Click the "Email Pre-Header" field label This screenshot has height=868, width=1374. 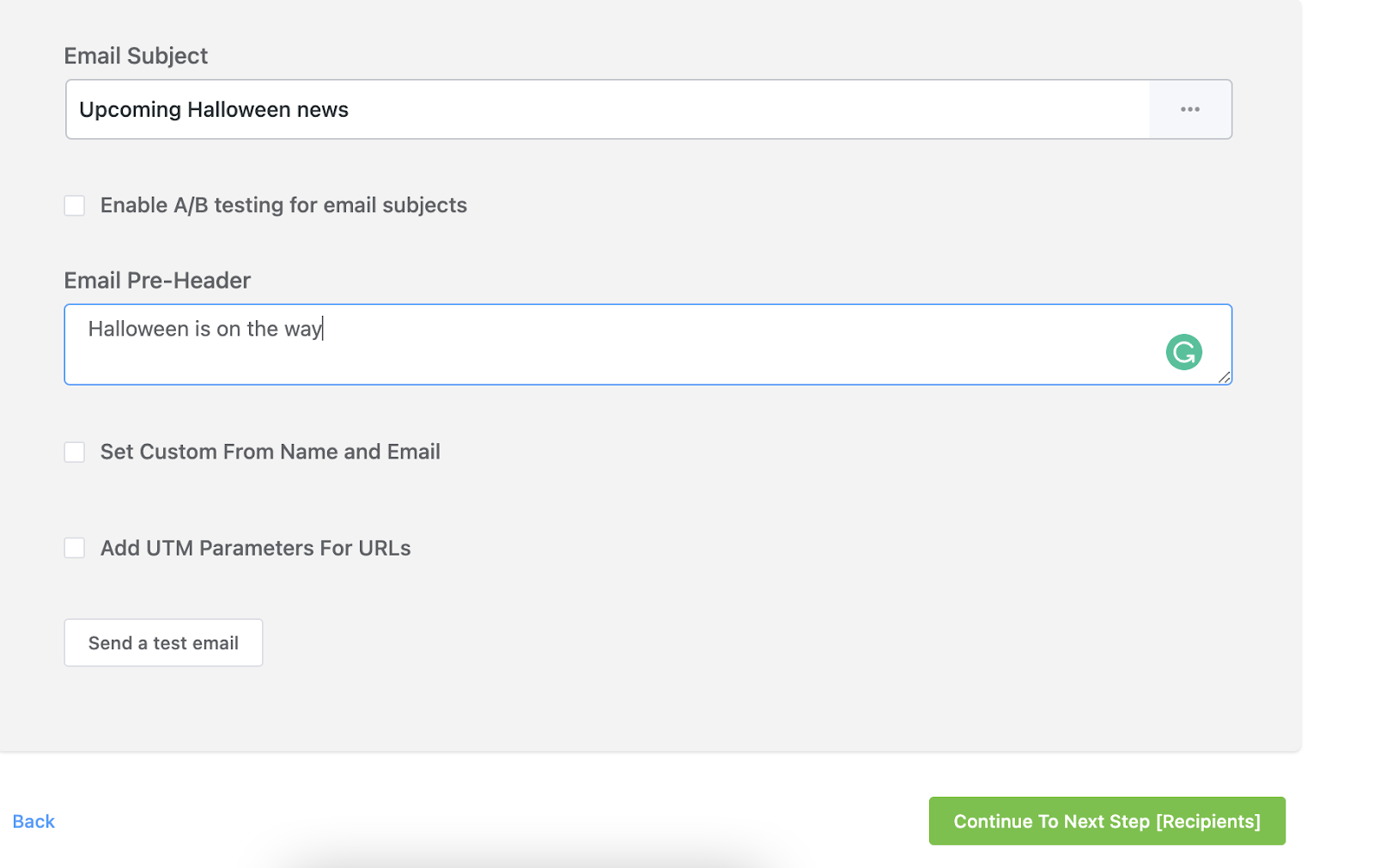tap(157, 281)
